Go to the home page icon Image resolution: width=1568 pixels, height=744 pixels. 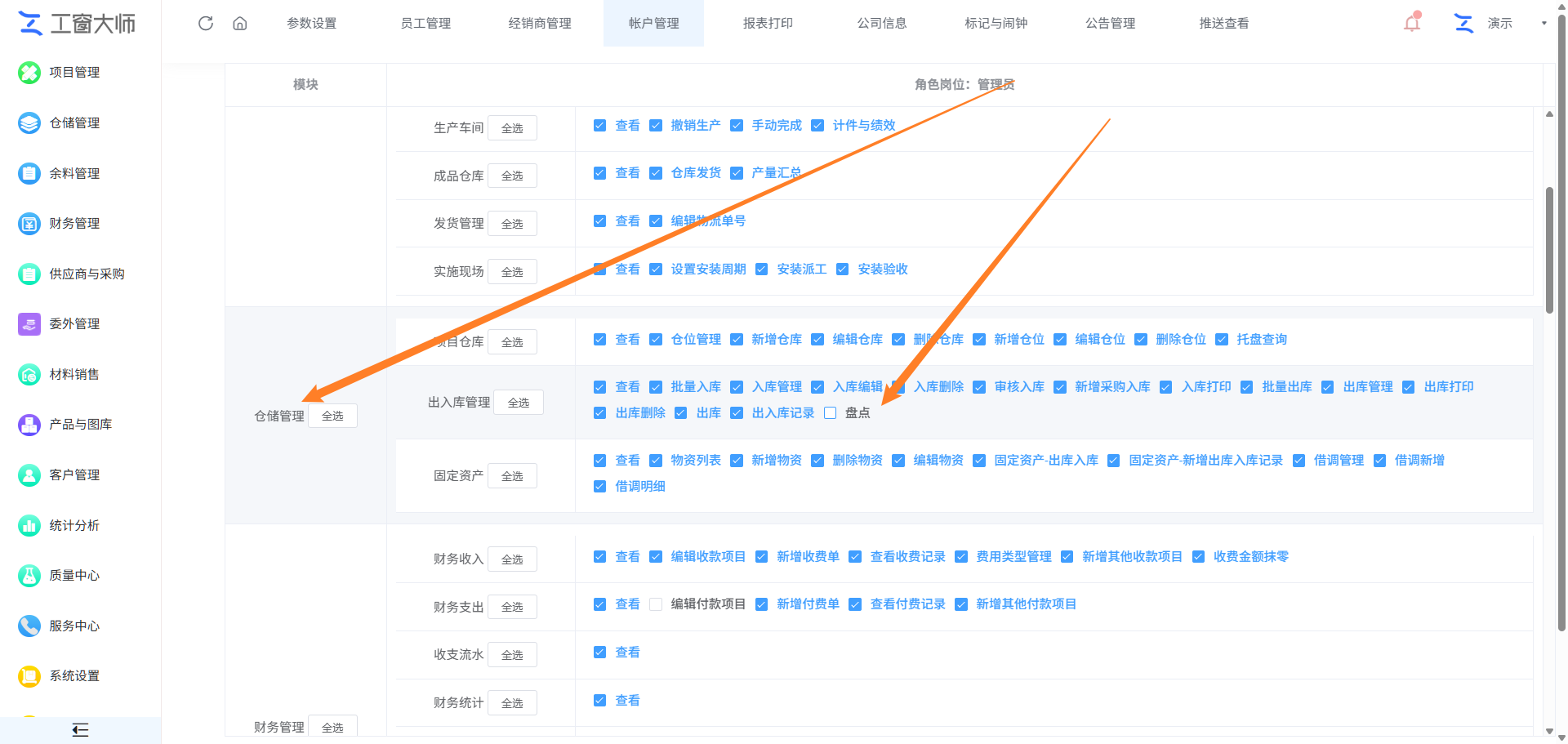pos(240,24)
